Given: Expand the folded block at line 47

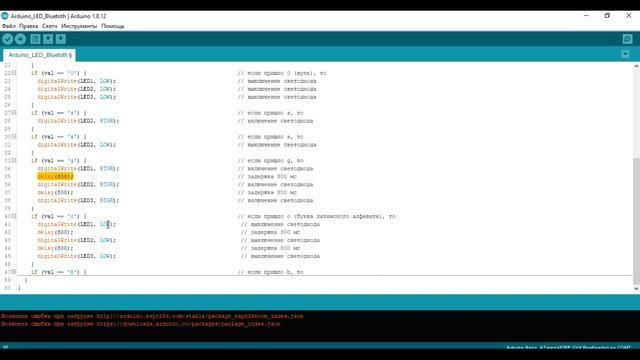Looking at the screenshot, I should click(x=14, y=271).
